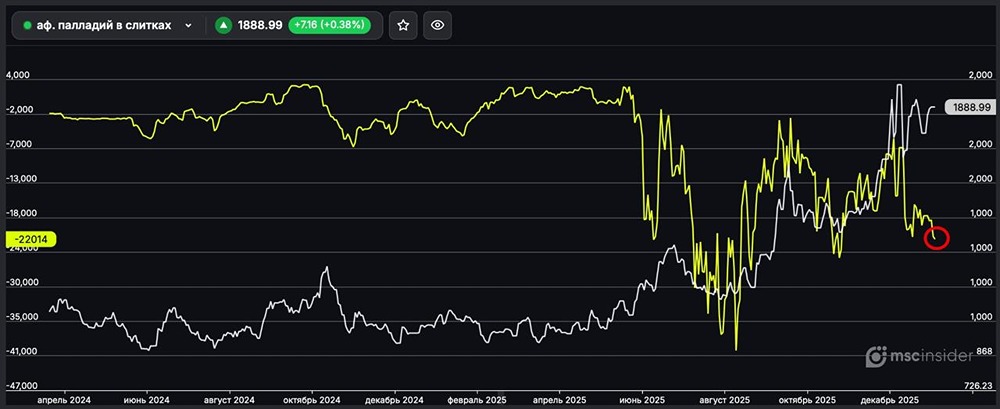Click the +7.16 (+0.38%) change badge
The width and height of the screenshot is (1000, 409).
(329, 26)
